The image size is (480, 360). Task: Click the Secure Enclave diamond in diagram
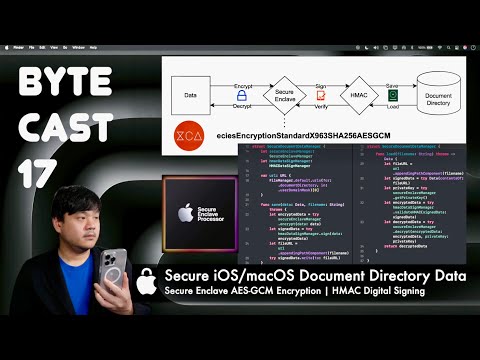tap(284, 95)
